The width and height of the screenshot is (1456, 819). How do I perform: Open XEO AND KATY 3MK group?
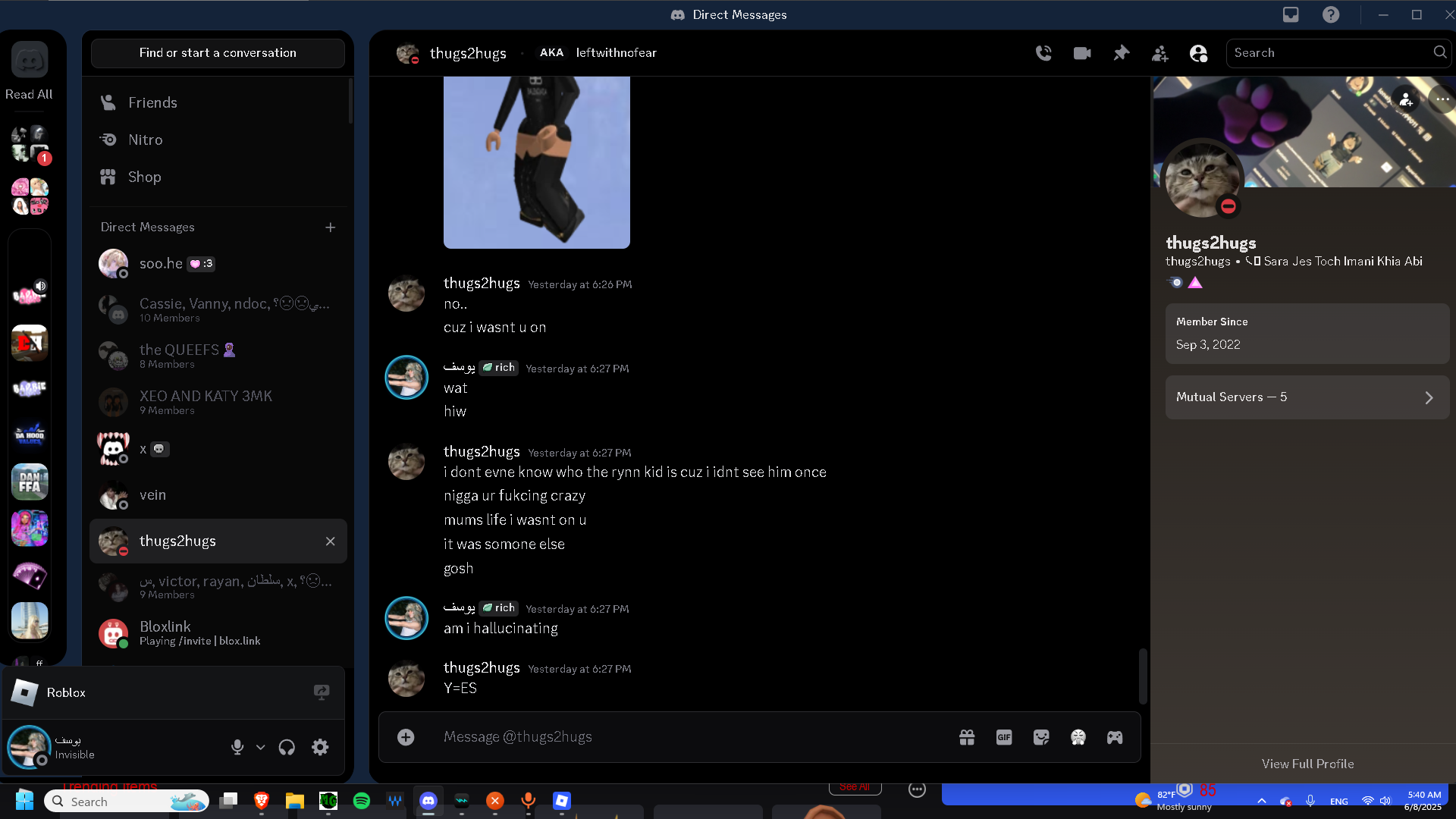tap(218, 402)
